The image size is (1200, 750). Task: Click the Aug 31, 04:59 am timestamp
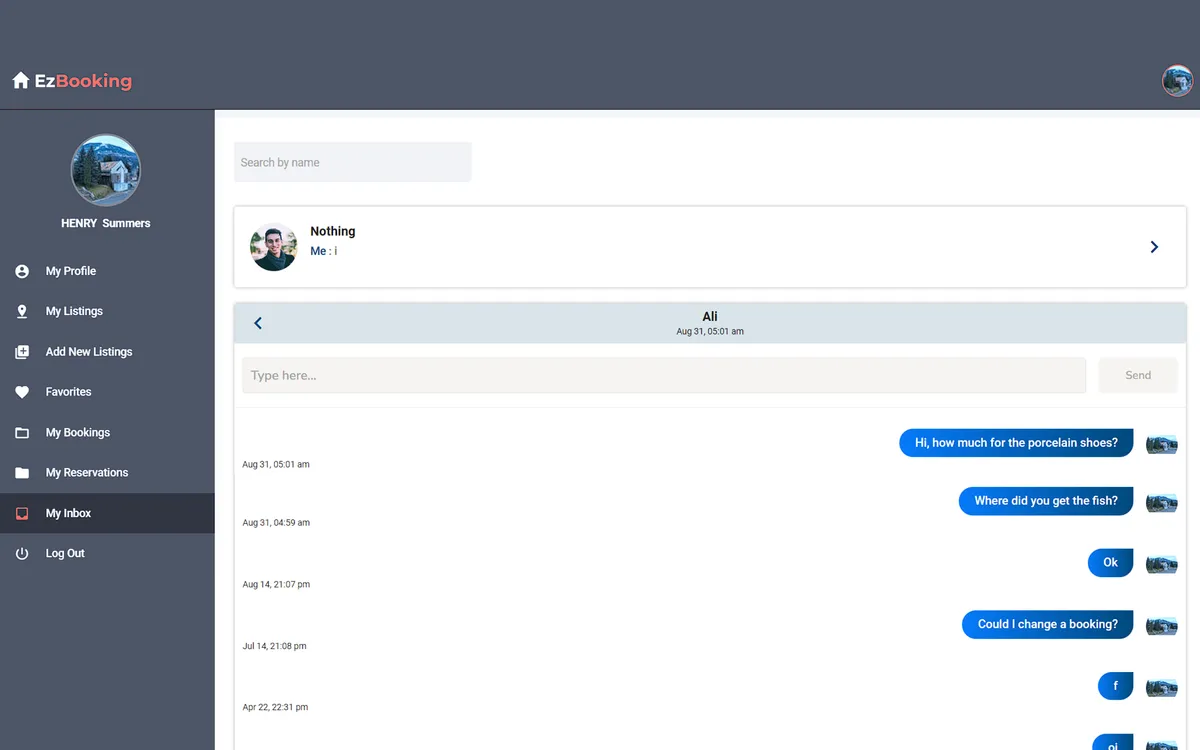tap(276, 523)
